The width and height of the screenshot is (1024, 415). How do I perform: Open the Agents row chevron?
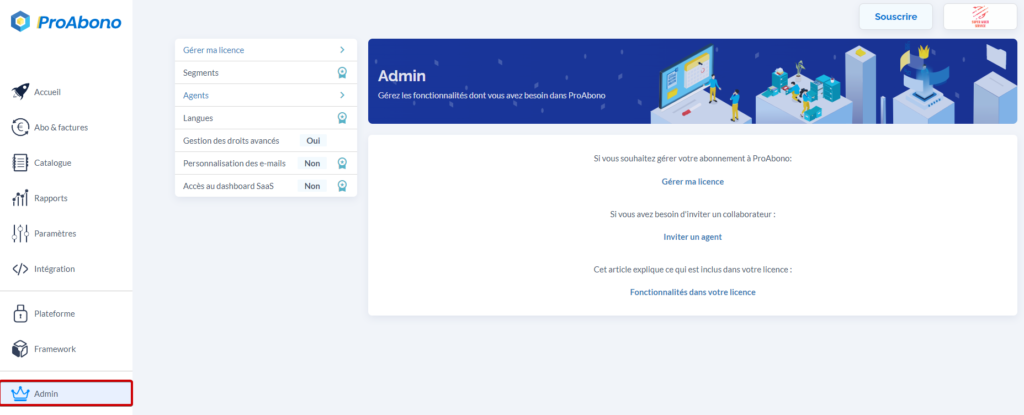click(342, 95)
